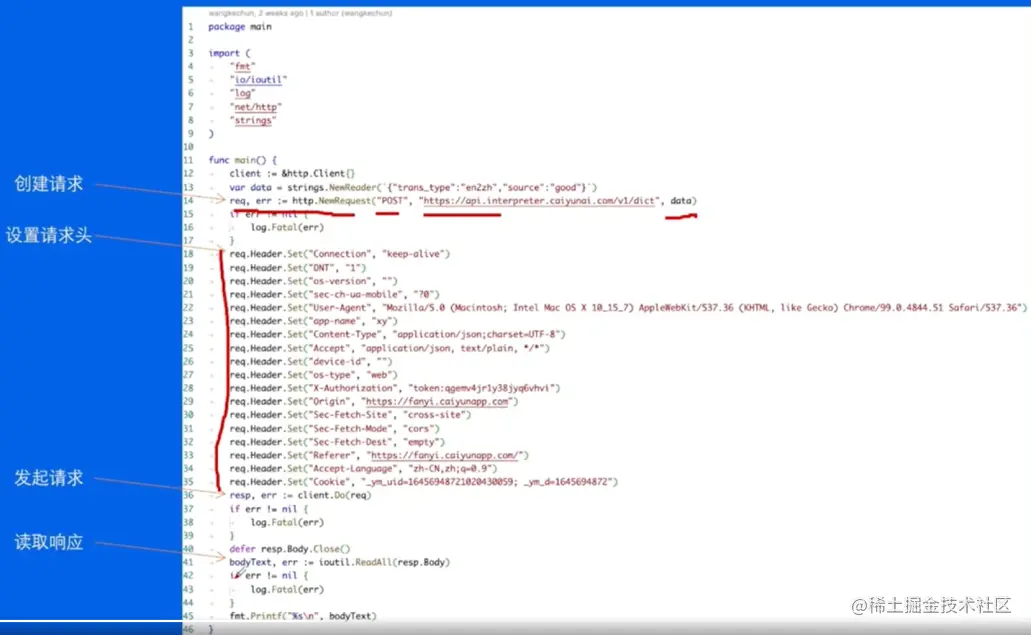The height and width of the screenshot is (635, 1031).
Task: Click the "DNT" header line
Action: click(297, 268)
